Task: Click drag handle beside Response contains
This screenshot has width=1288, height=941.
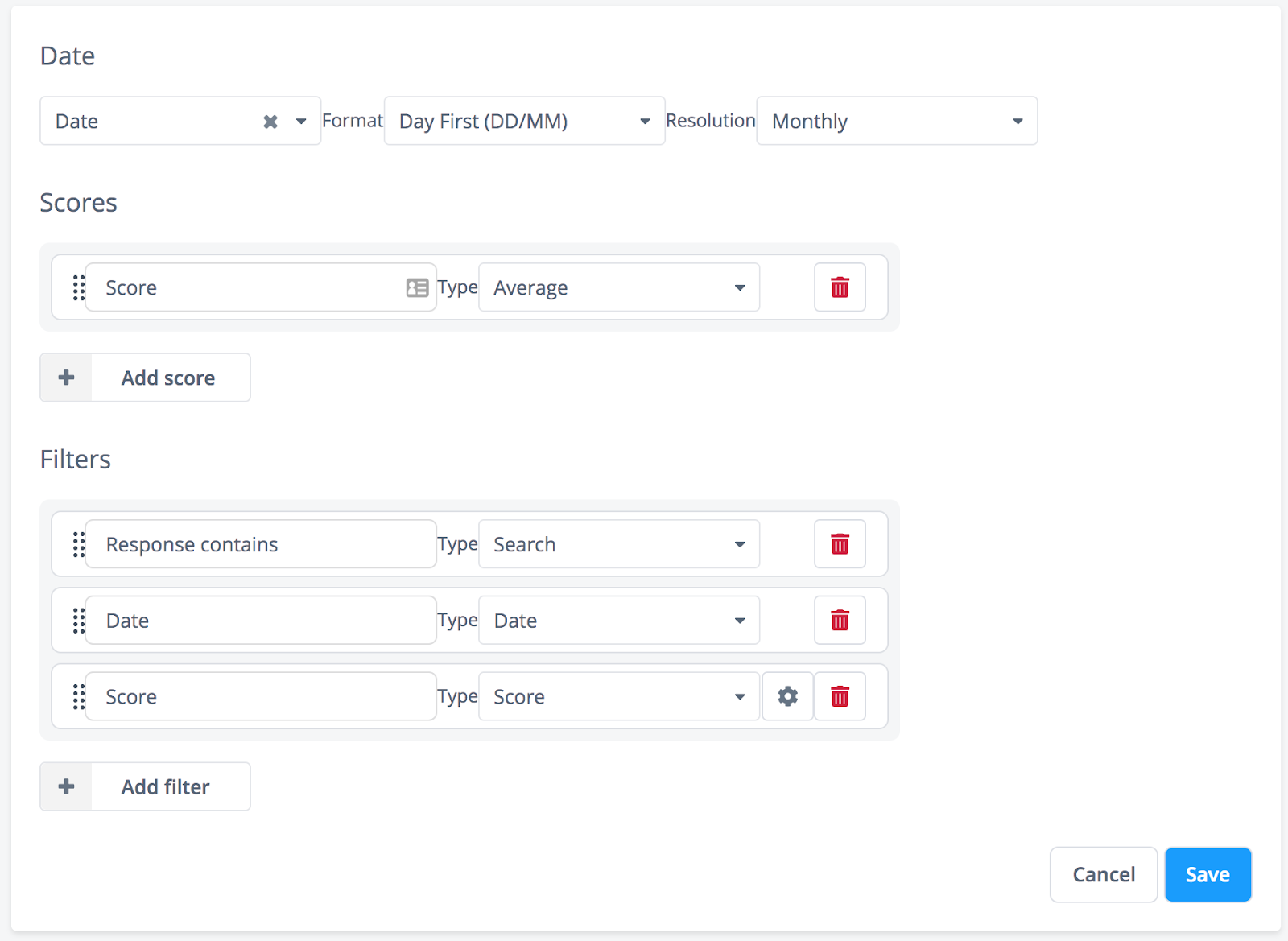Action: tap(78, 544)
